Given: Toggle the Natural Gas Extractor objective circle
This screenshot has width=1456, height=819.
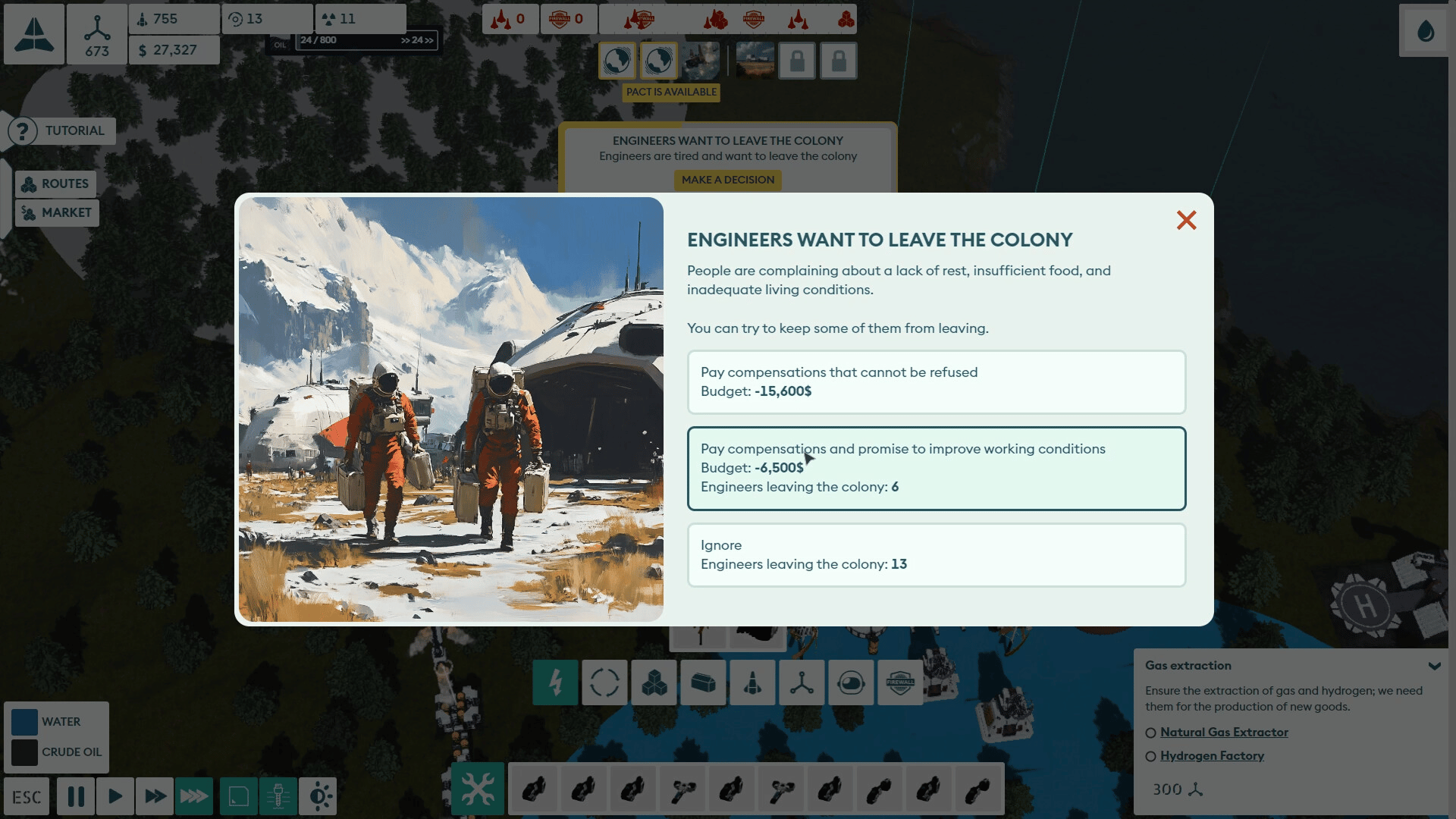Looking at the screenshot, I should pos(1150,733).
